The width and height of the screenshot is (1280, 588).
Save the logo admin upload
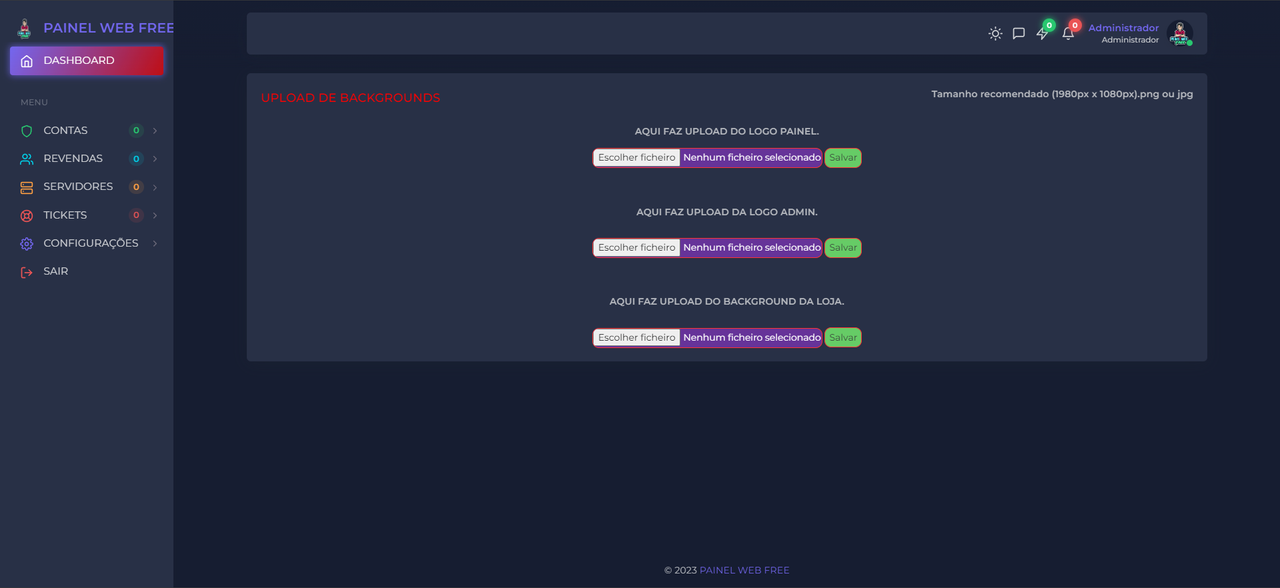point(843,248)
